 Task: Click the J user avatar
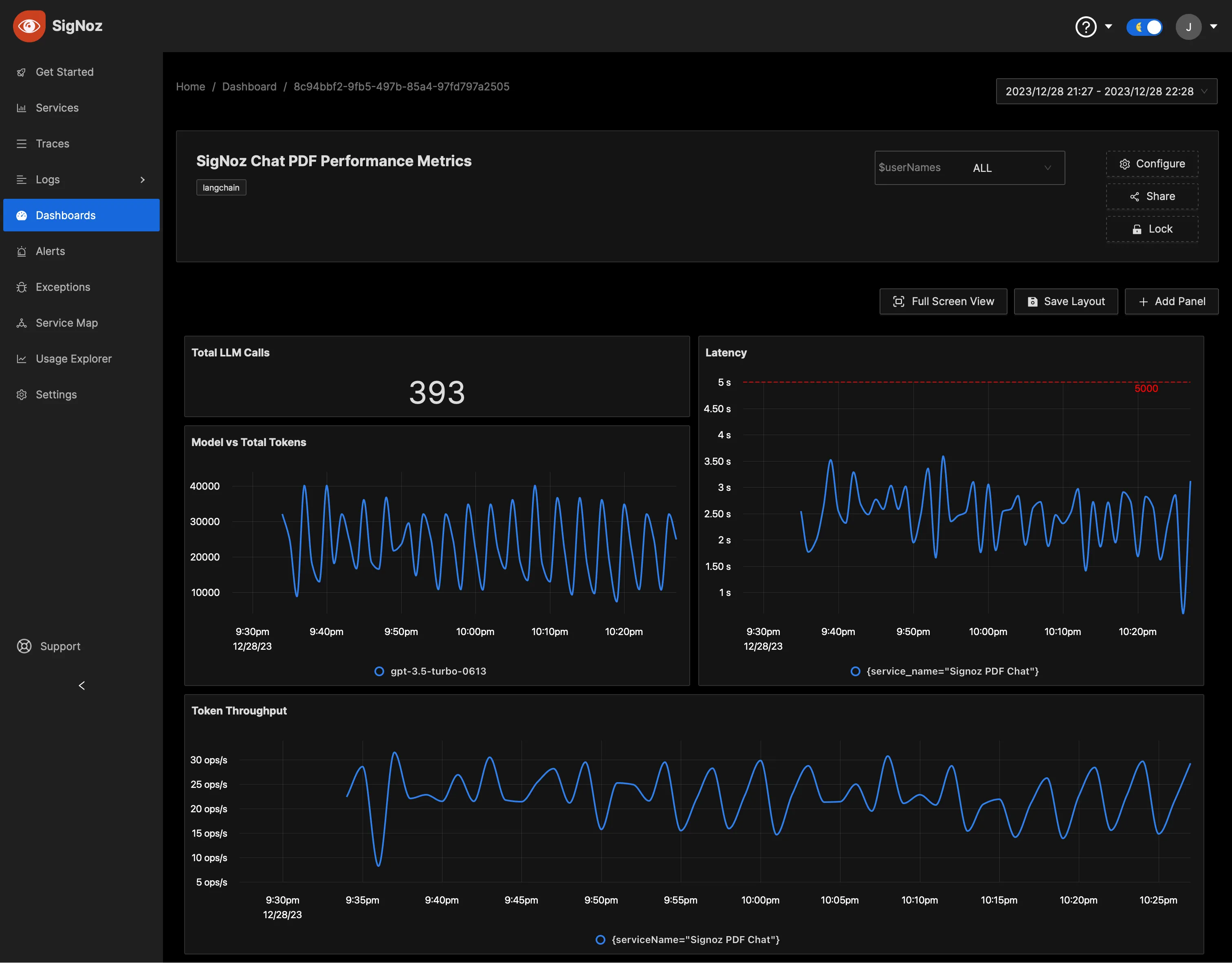(1188, 26)
